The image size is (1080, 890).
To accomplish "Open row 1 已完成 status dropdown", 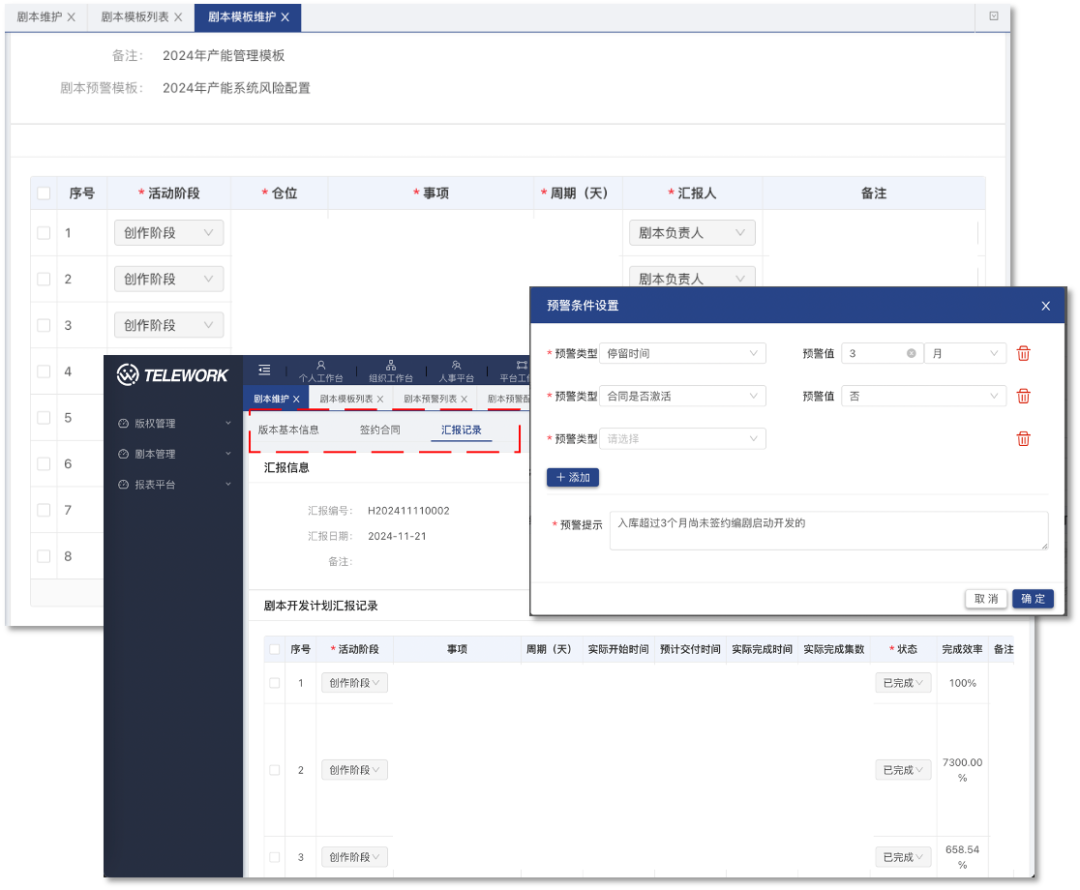I will point(903,683).
